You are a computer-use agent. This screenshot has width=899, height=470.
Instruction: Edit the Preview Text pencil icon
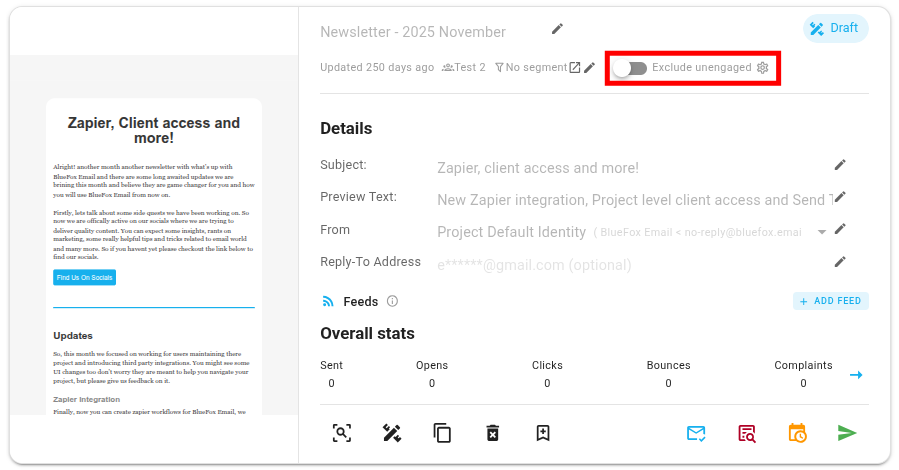840,197
